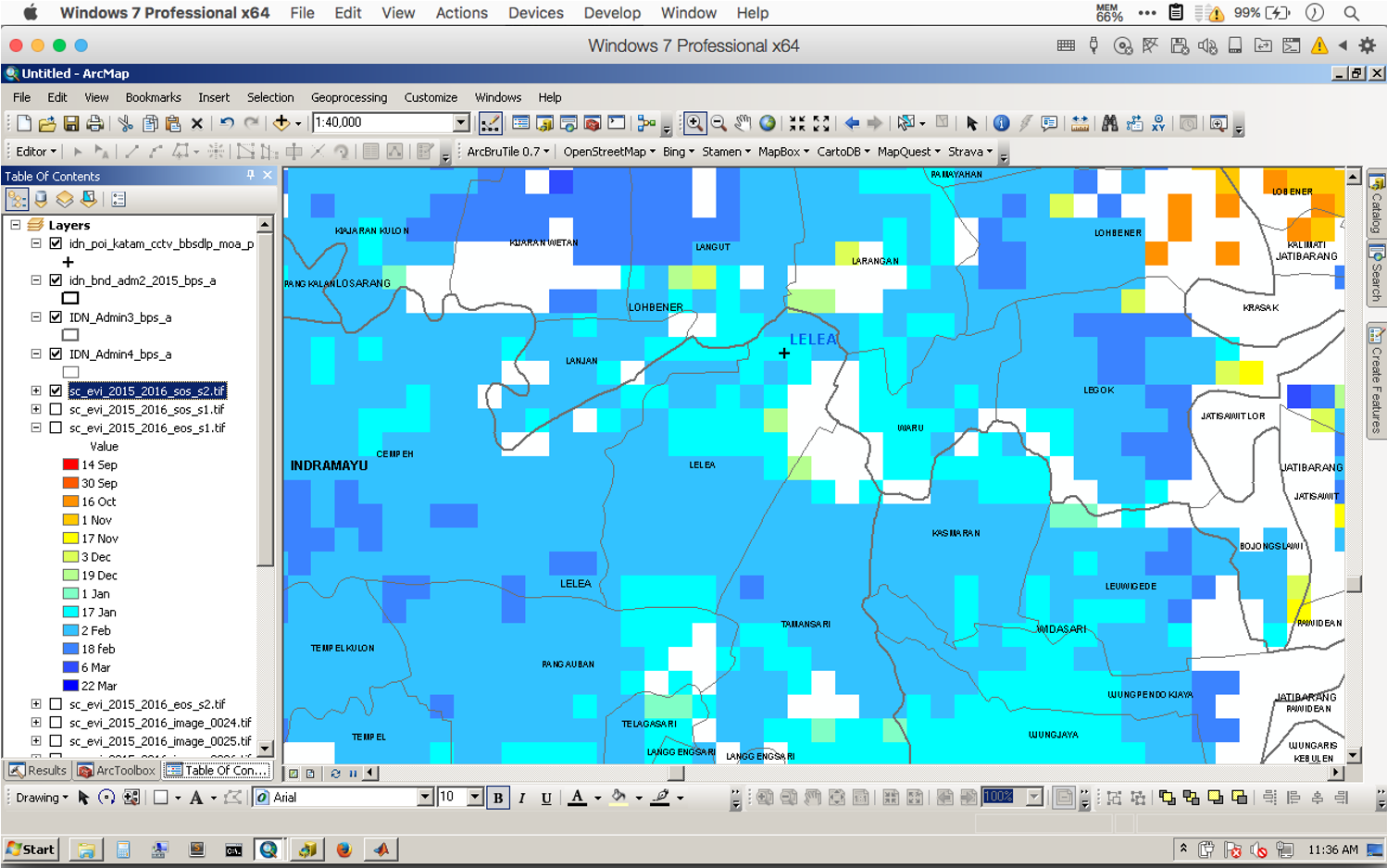
Task: Switch to the ArcToolbox tab
Action: 118,770
